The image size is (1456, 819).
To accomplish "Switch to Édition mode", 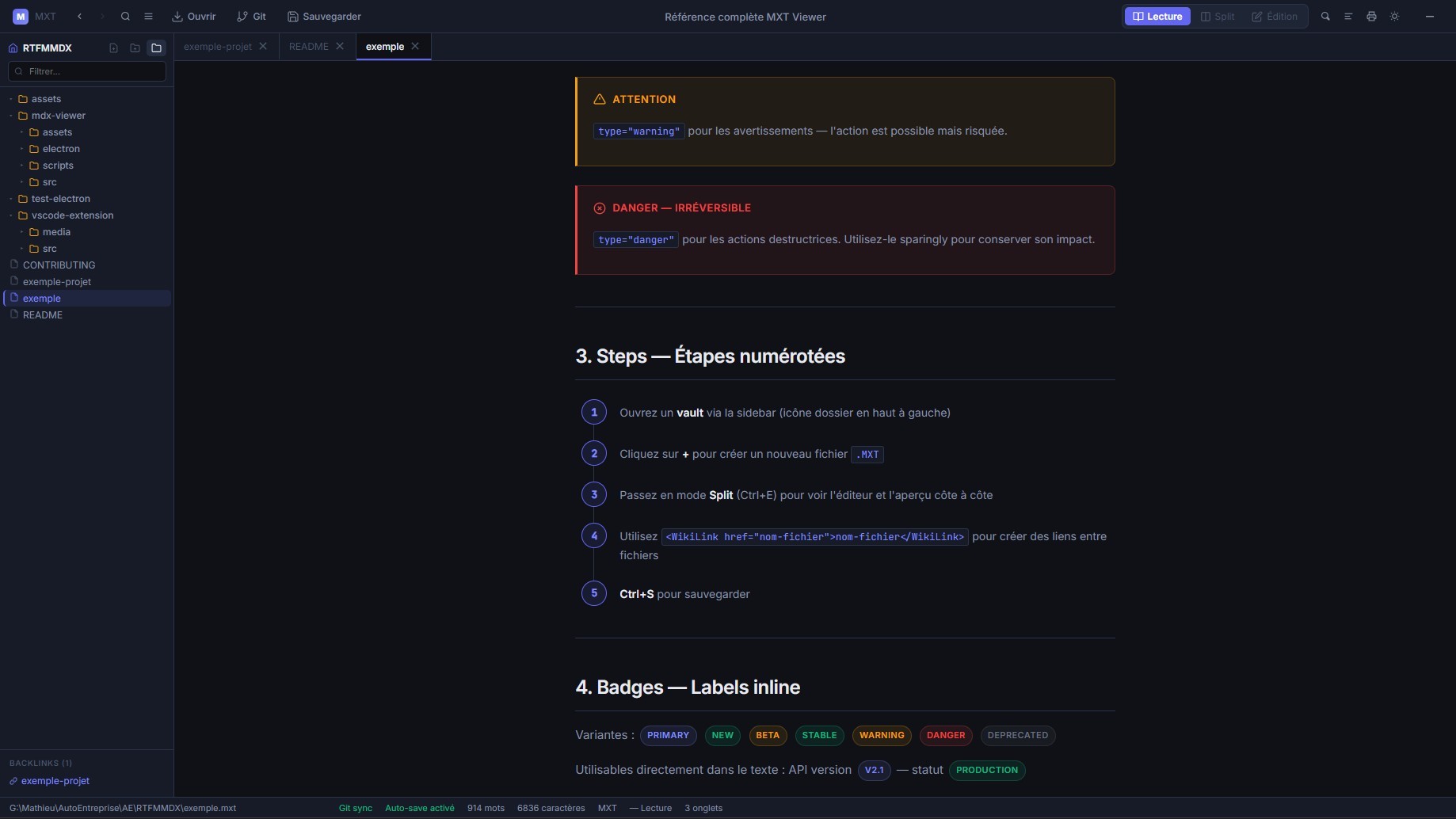I will click(1275, 16).
